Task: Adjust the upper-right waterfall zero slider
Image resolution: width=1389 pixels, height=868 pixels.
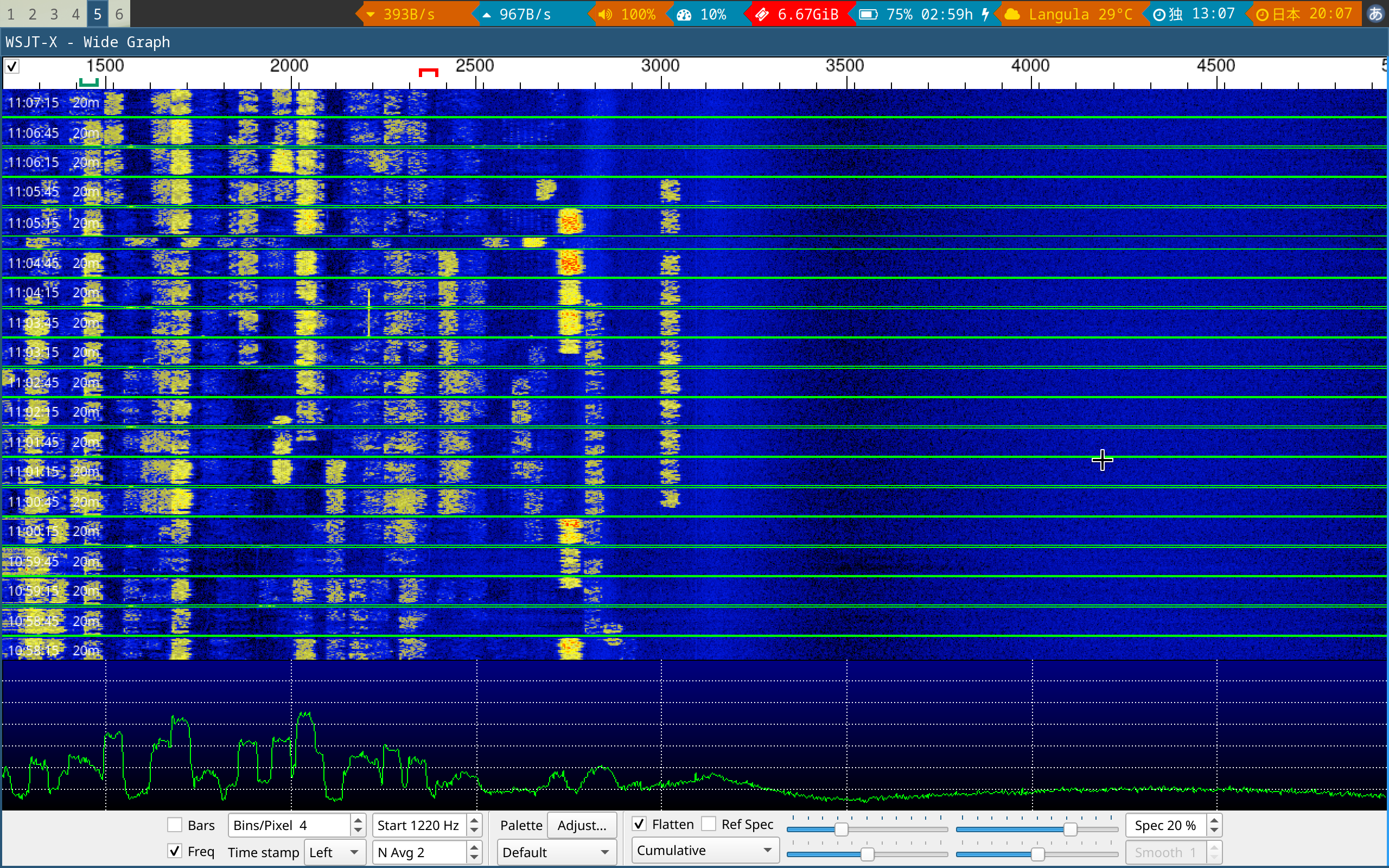Action: coord(1070,829)
